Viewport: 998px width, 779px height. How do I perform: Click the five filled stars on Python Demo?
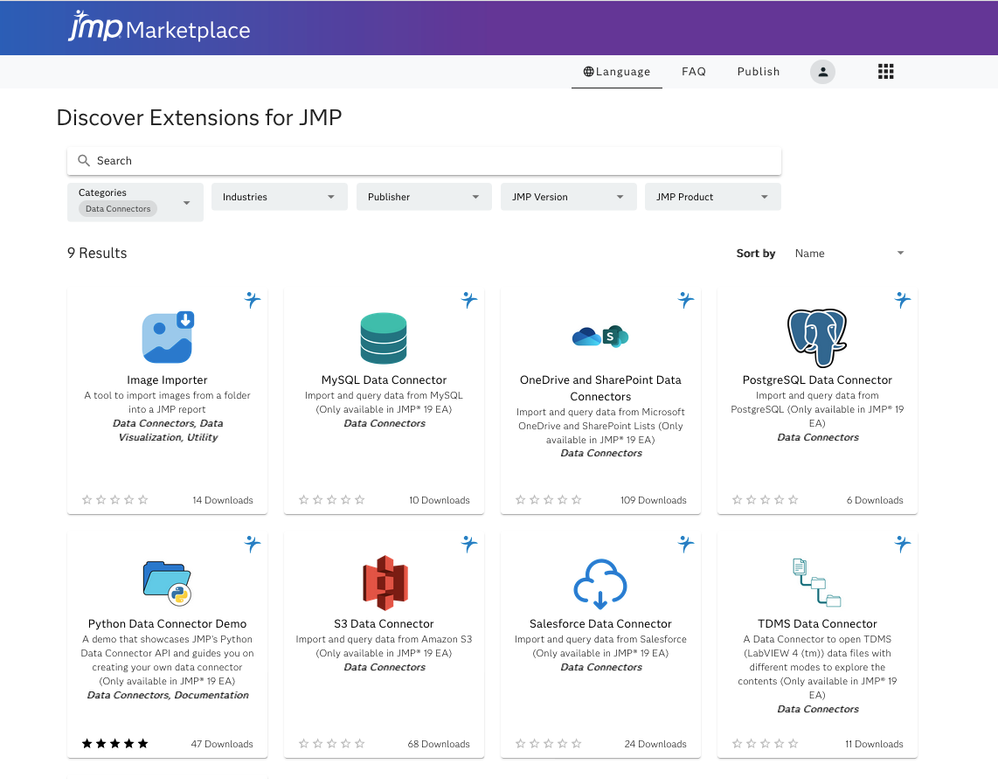coord(115,743)
